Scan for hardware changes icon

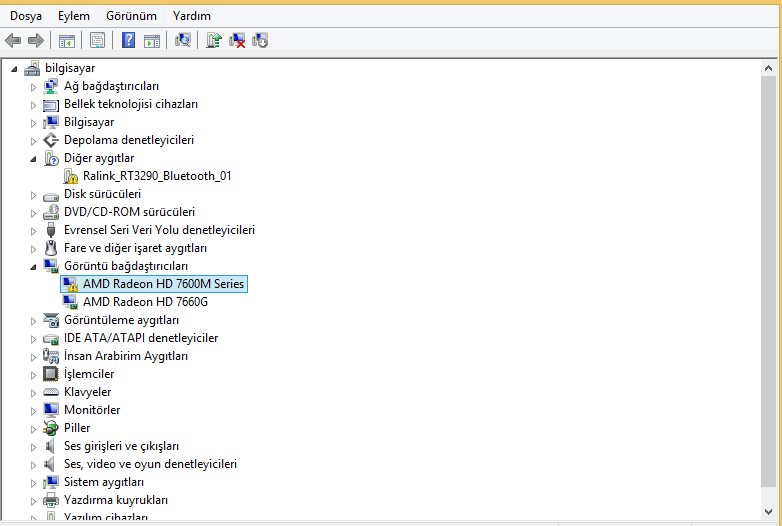click(x=183, y=40)
